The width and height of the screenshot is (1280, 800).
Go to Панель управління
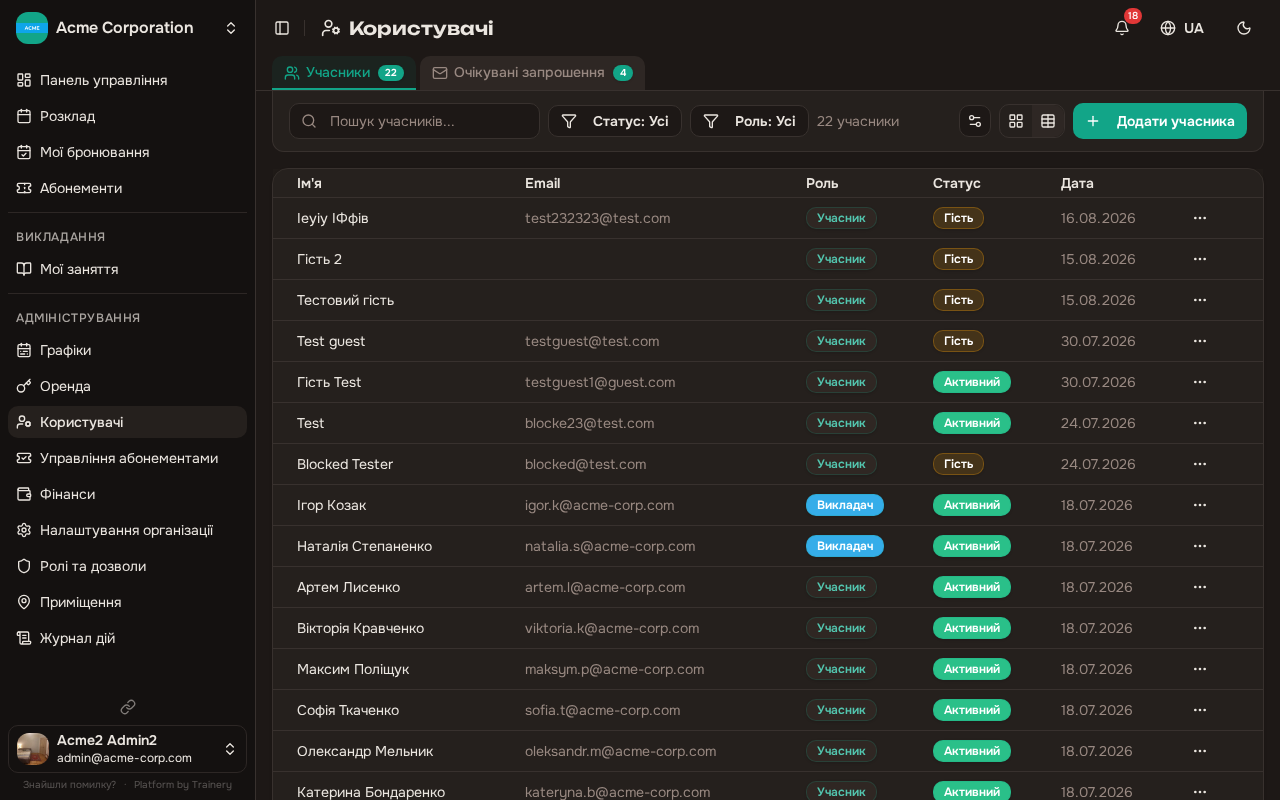128,80
